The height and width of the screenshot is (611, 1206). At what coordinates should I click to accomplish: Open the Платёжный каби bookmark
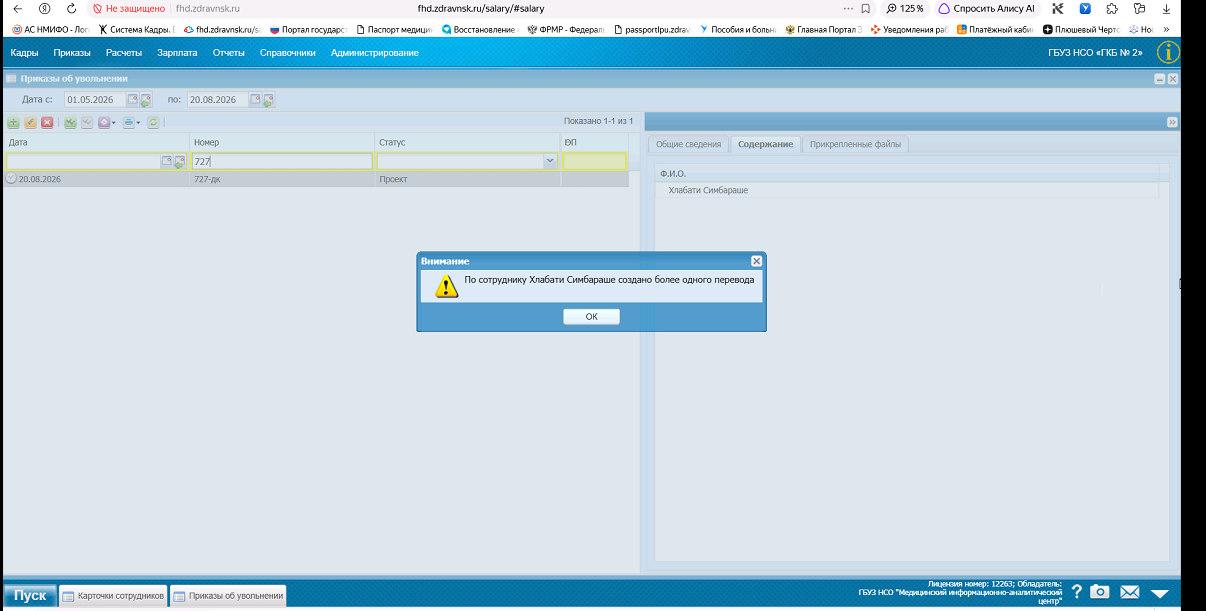(x=996, y=29)
